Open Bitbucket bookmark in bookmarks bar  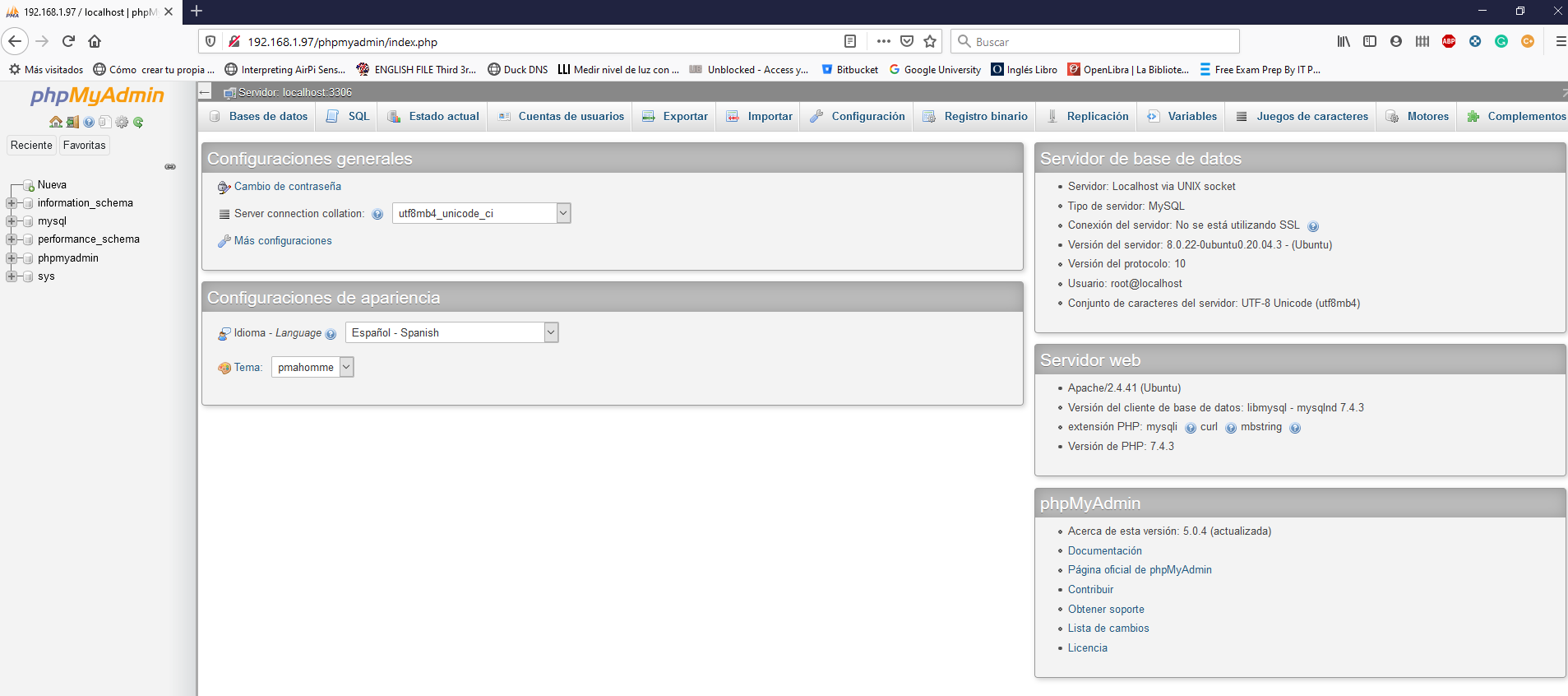pos(850,70)
